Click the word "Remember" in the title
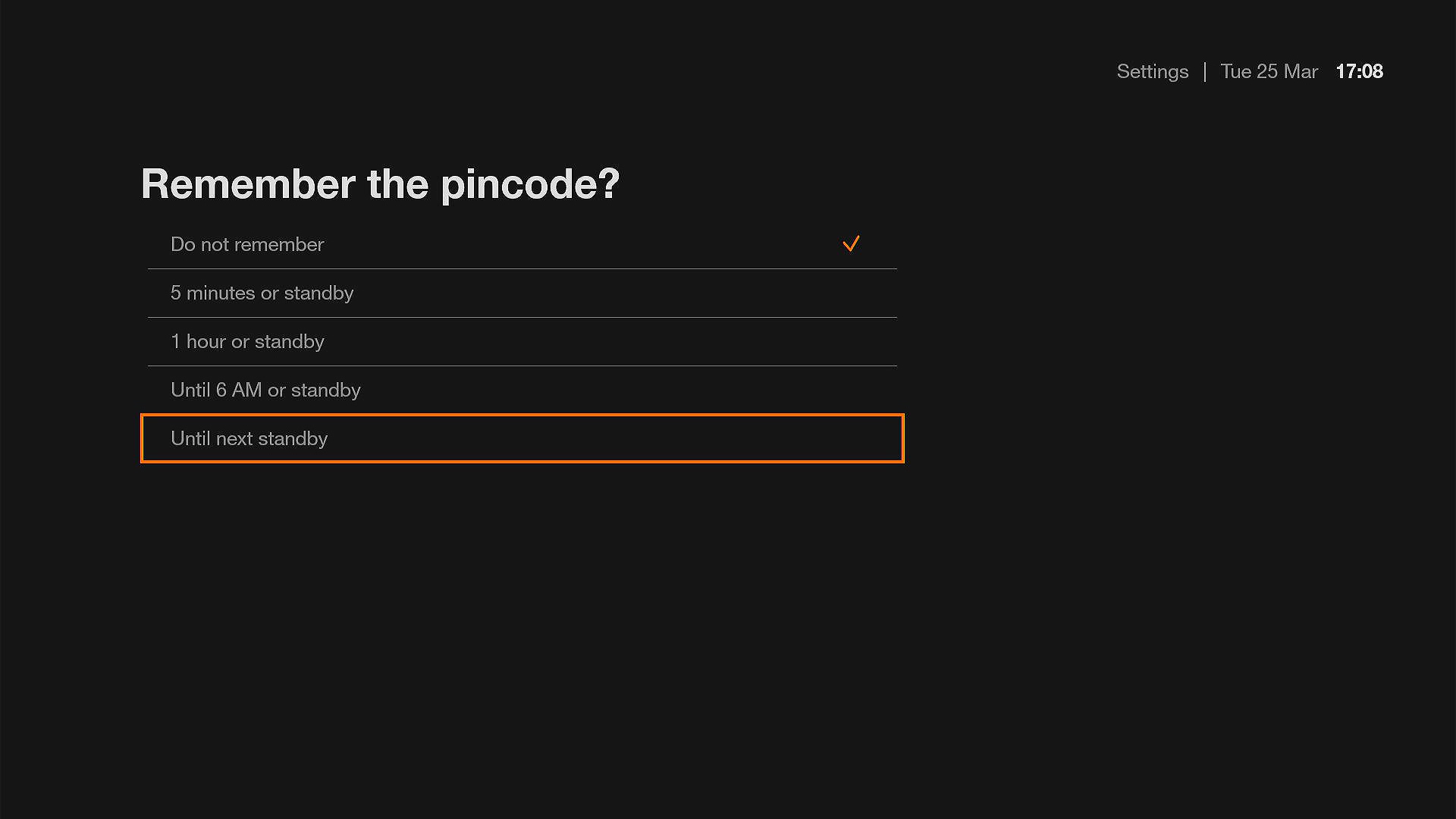This screenshot has width=1456, height=819. [x=248, y=184]
